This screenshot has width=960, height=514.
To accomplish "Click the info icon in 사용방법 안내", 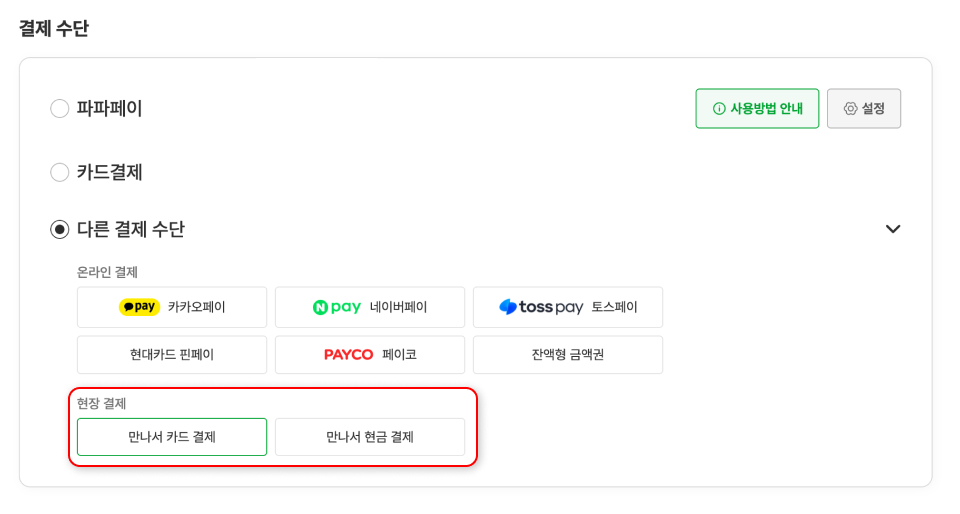I will click(719, 109).
